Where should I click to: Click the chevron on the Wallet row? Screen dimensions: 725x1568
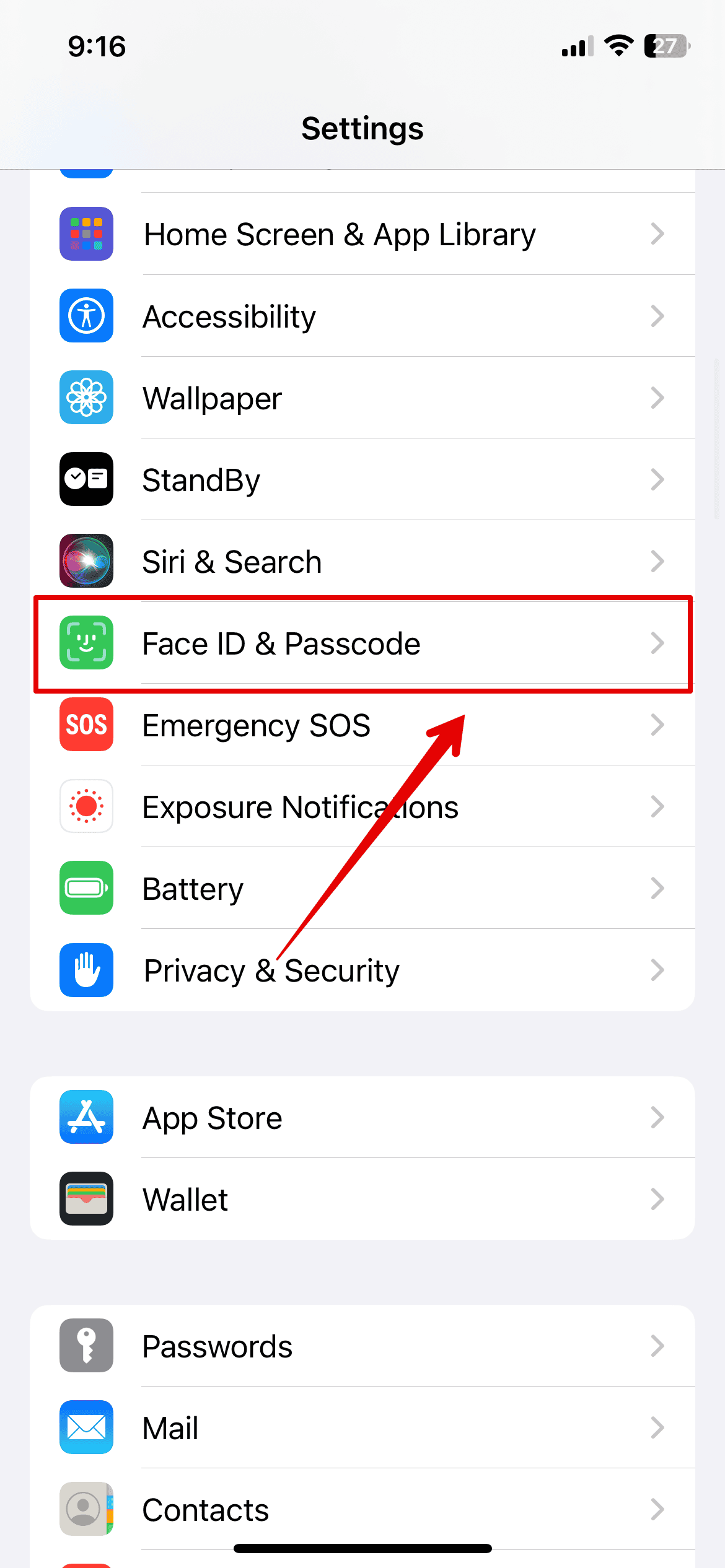click(x=657, y=1200)
